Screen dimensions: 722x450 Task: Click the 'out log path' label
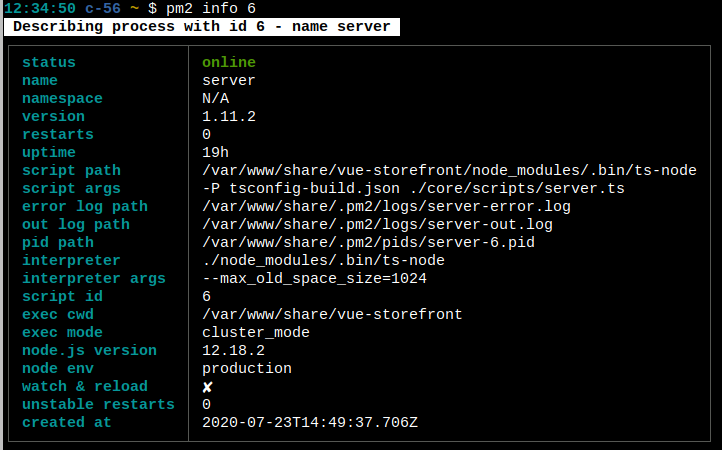point(76,224)
